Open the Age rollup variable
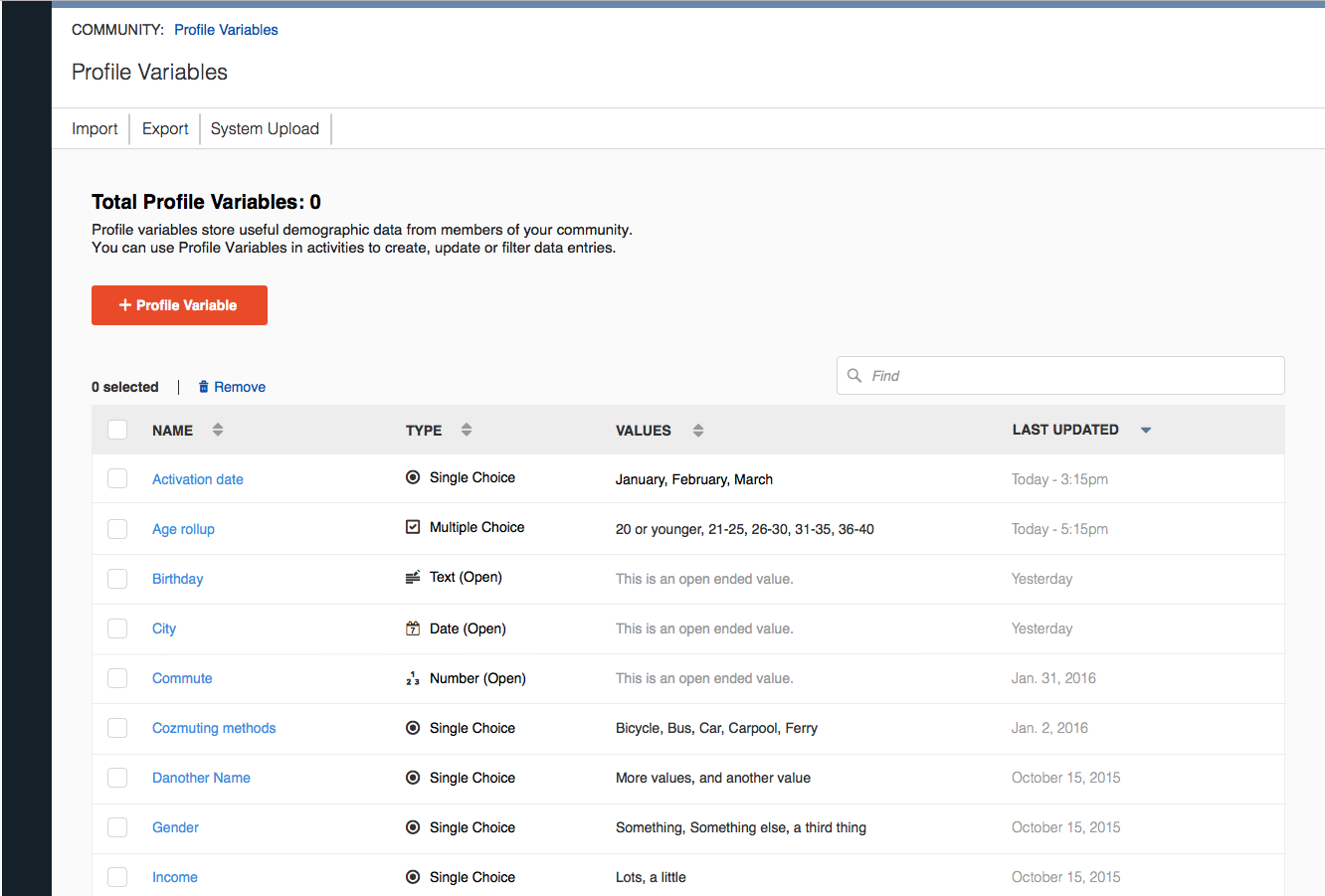This screenshot has width=1325, height=896. point(183,529)
